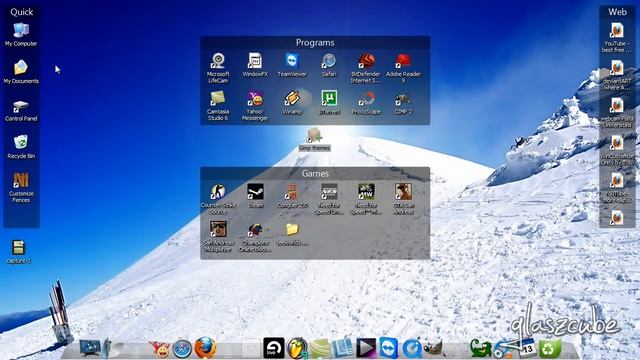Launch the TeamViewer icon in the dock
The height and width of the screenshot is (360, 640).
389,348
